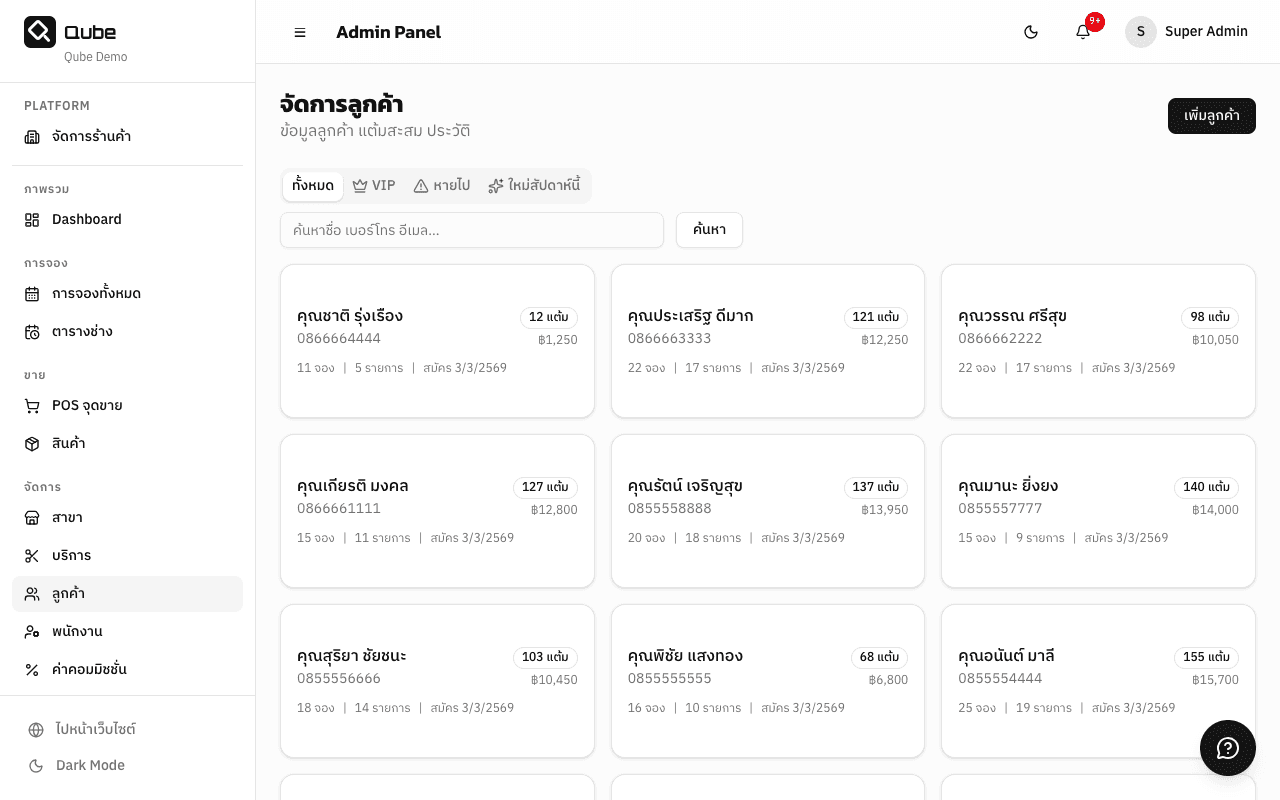This screenshot has height=800, width=1280.
Task: Open notifications bell icon
Action: pos(1083,32)
